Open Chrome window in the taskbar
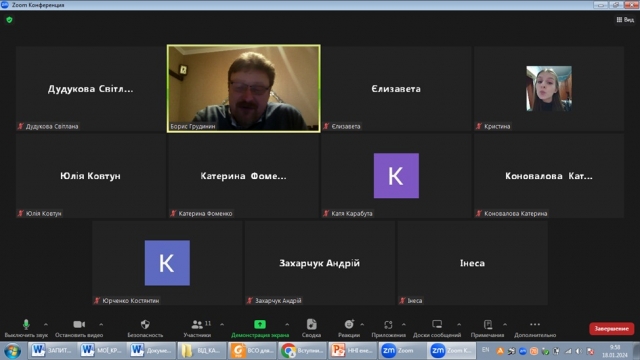Screen dimensions: 640x360 pos(302,351)
